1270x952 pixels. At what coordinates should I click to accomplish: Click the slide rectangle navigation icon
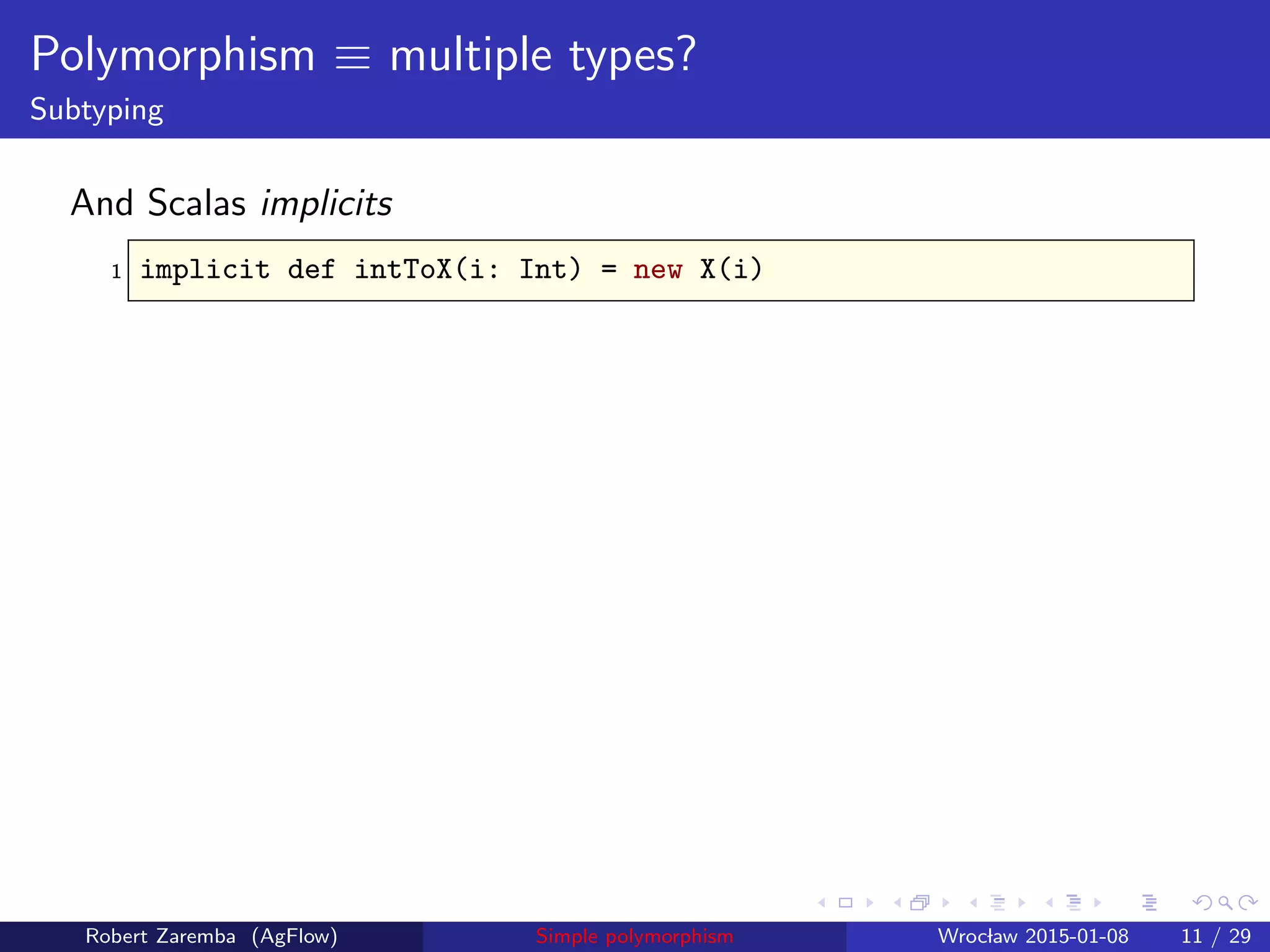[x=846, y=903]
